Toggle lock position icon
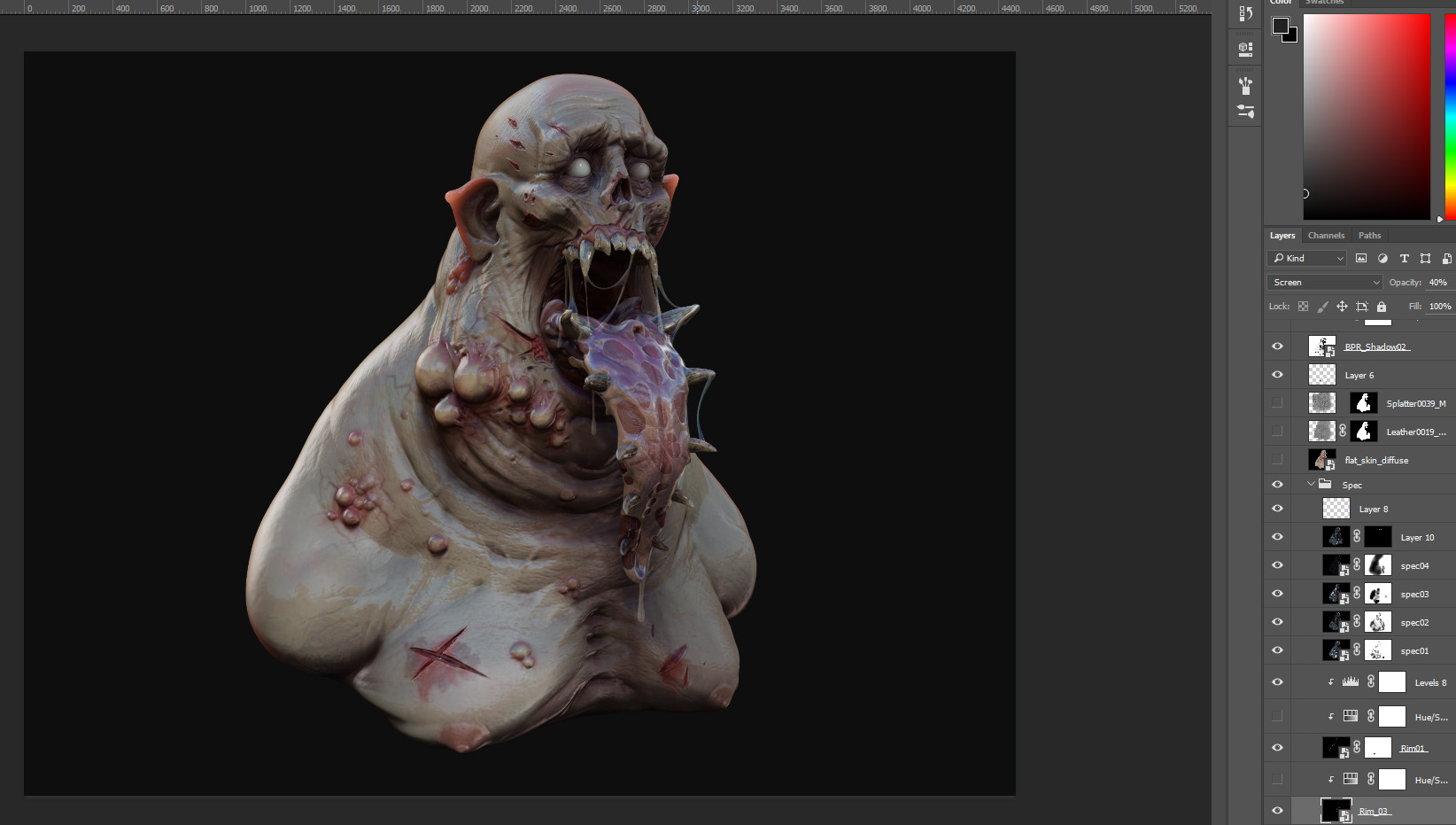The height and width of the screenshot is (825, 1456). click(1342, 307)
